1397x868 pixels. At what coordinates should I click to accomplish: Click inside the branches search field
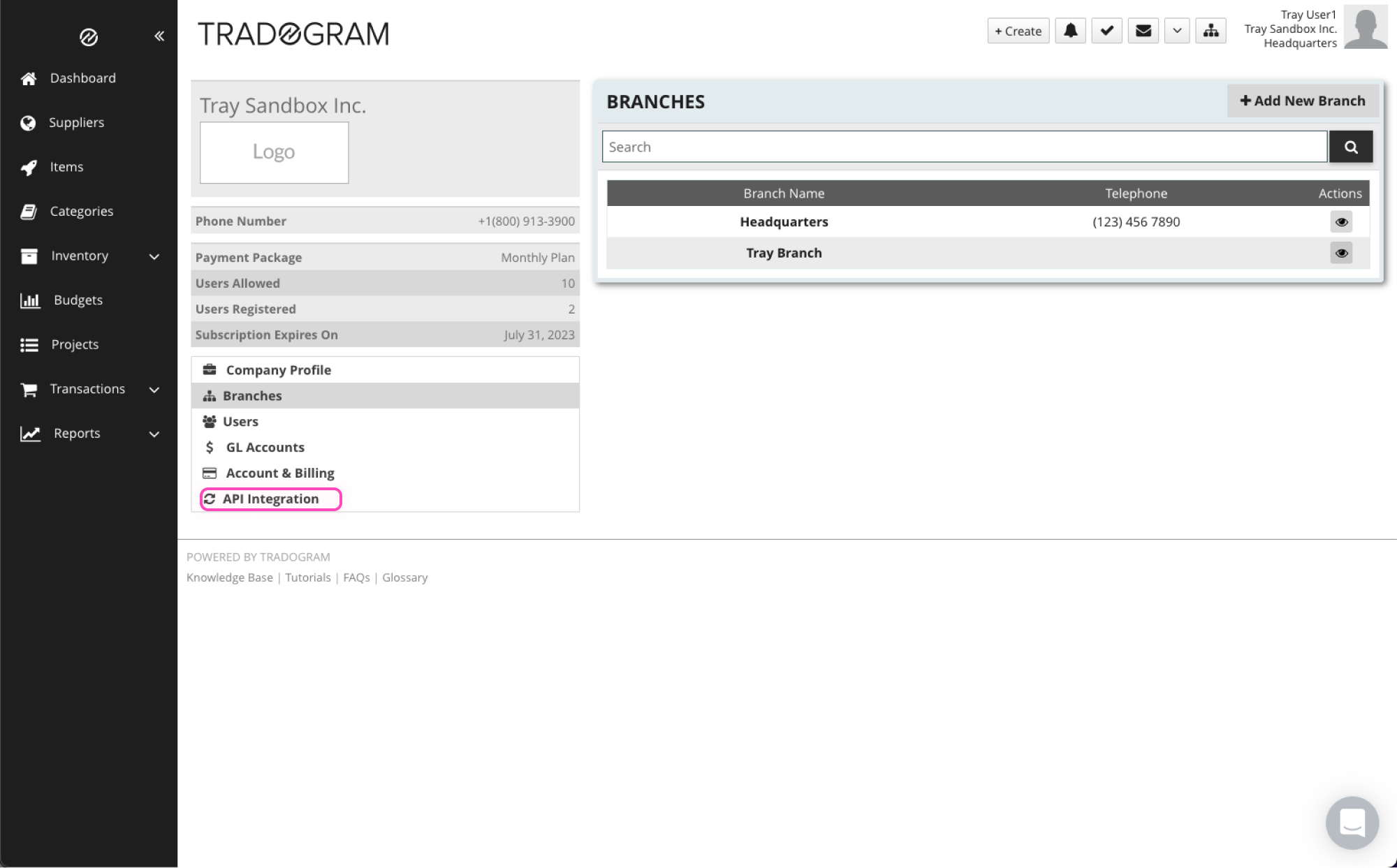coord(964,147)
